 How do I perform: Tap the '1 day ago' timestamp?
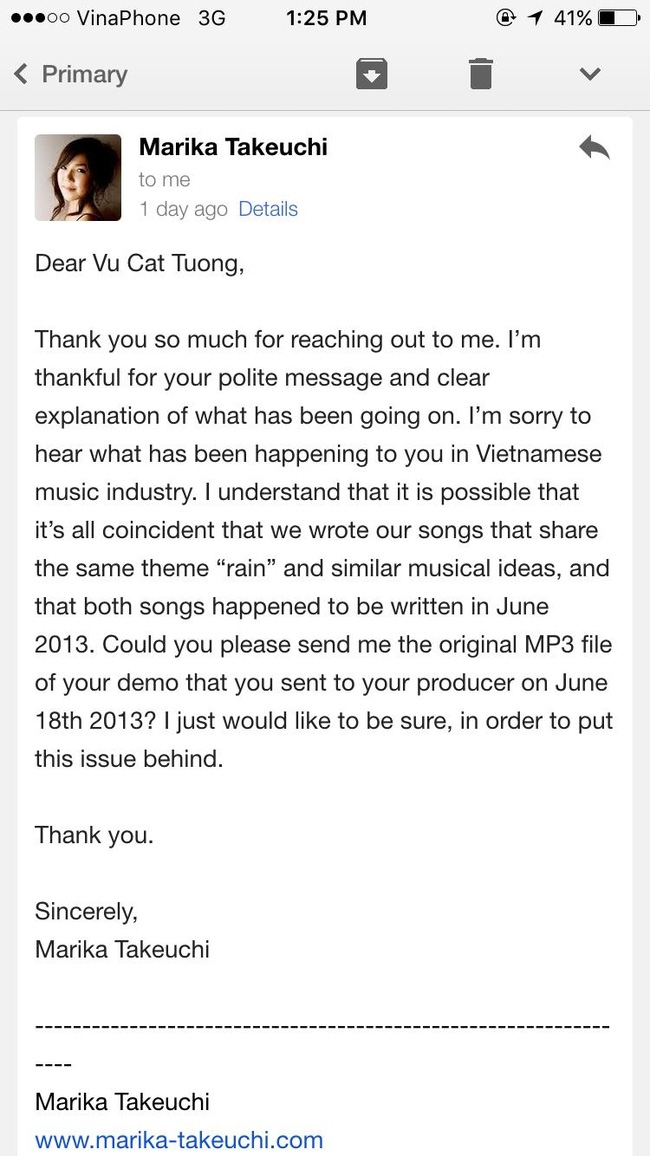pyautogui.click(x=184, y=209)
